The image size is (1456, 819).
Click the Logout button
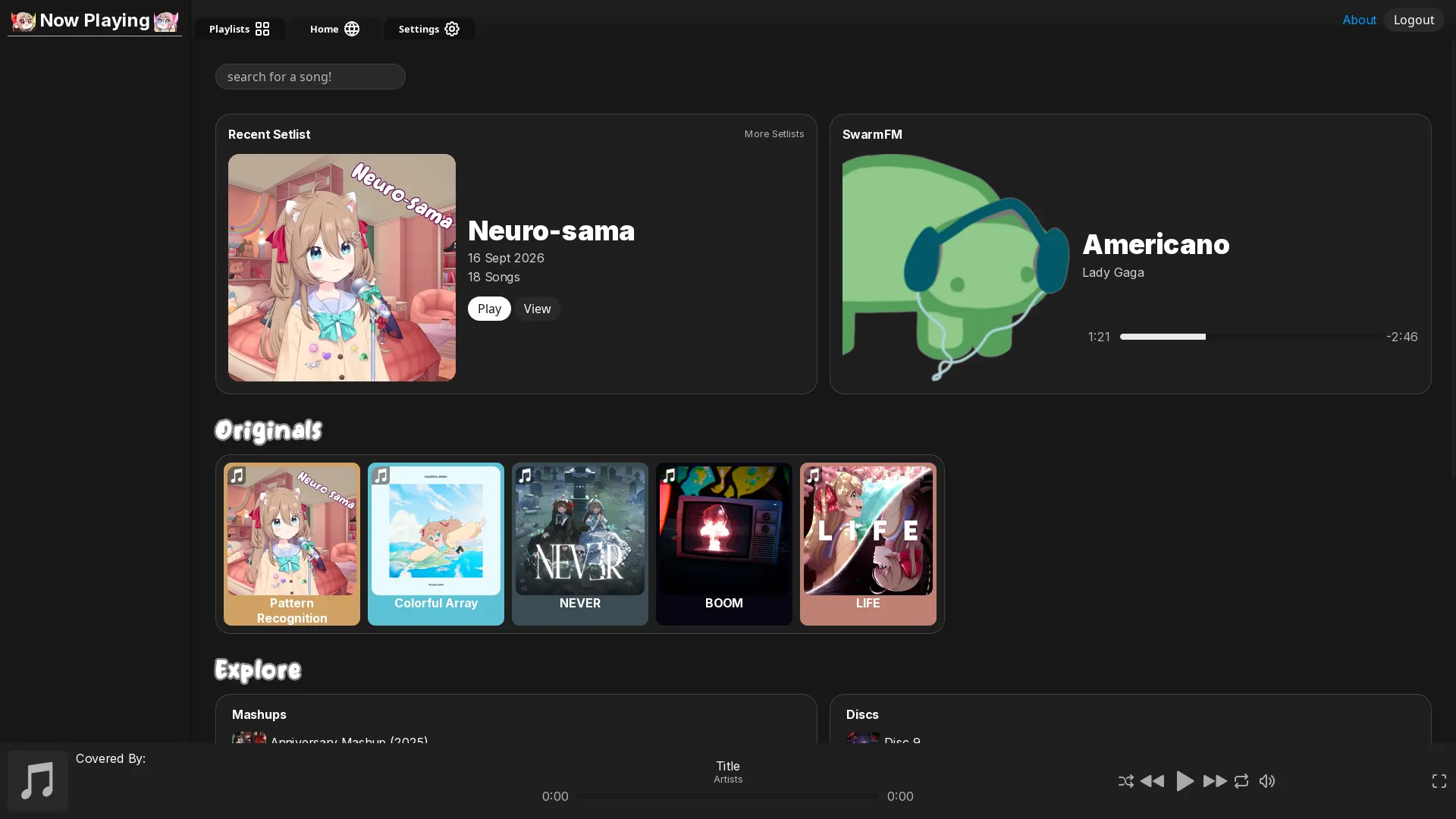point(1414,20)
